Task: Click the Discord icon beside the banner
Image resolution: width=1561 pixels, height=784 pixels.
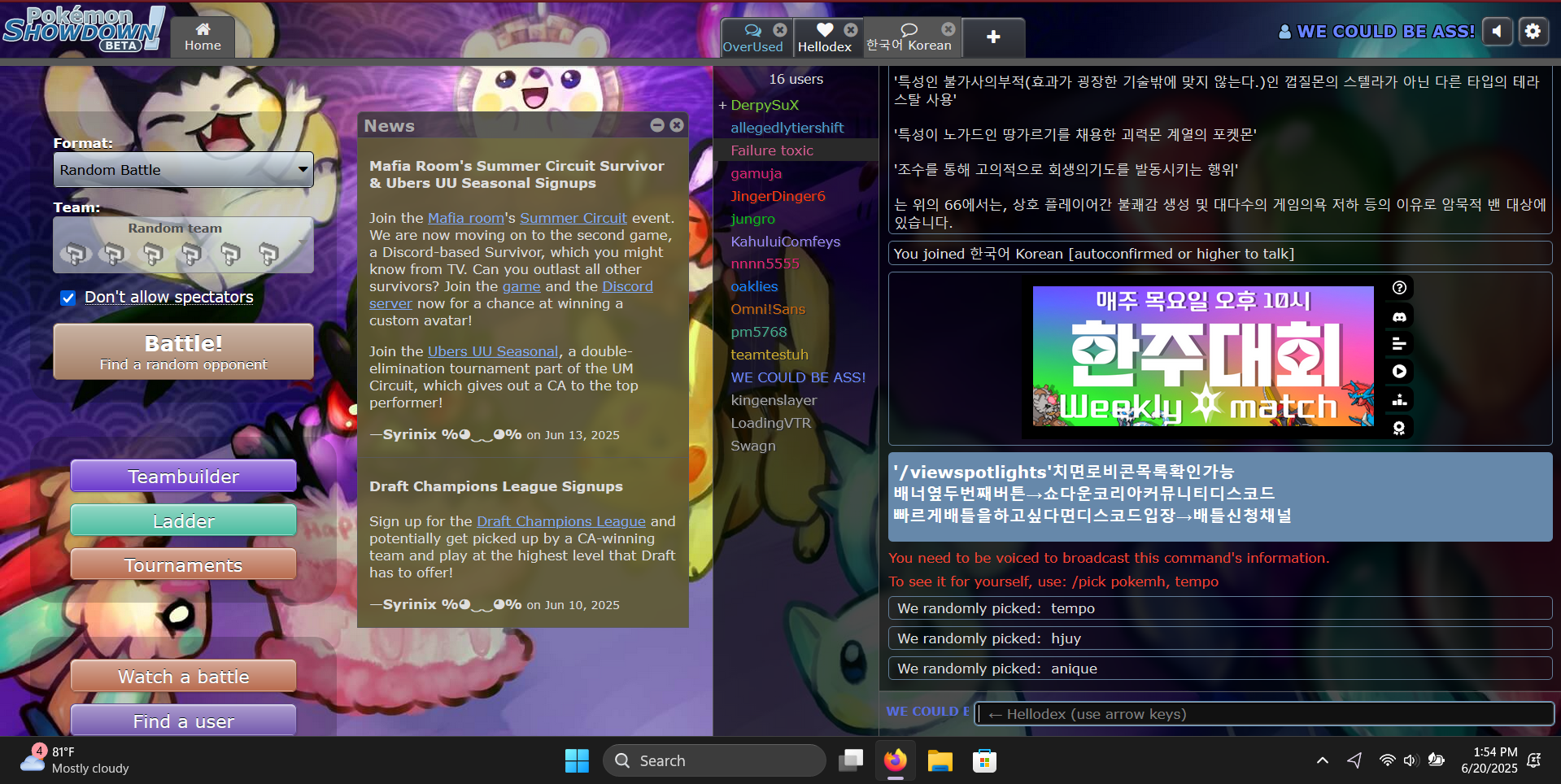Action: click(1399, 316)
